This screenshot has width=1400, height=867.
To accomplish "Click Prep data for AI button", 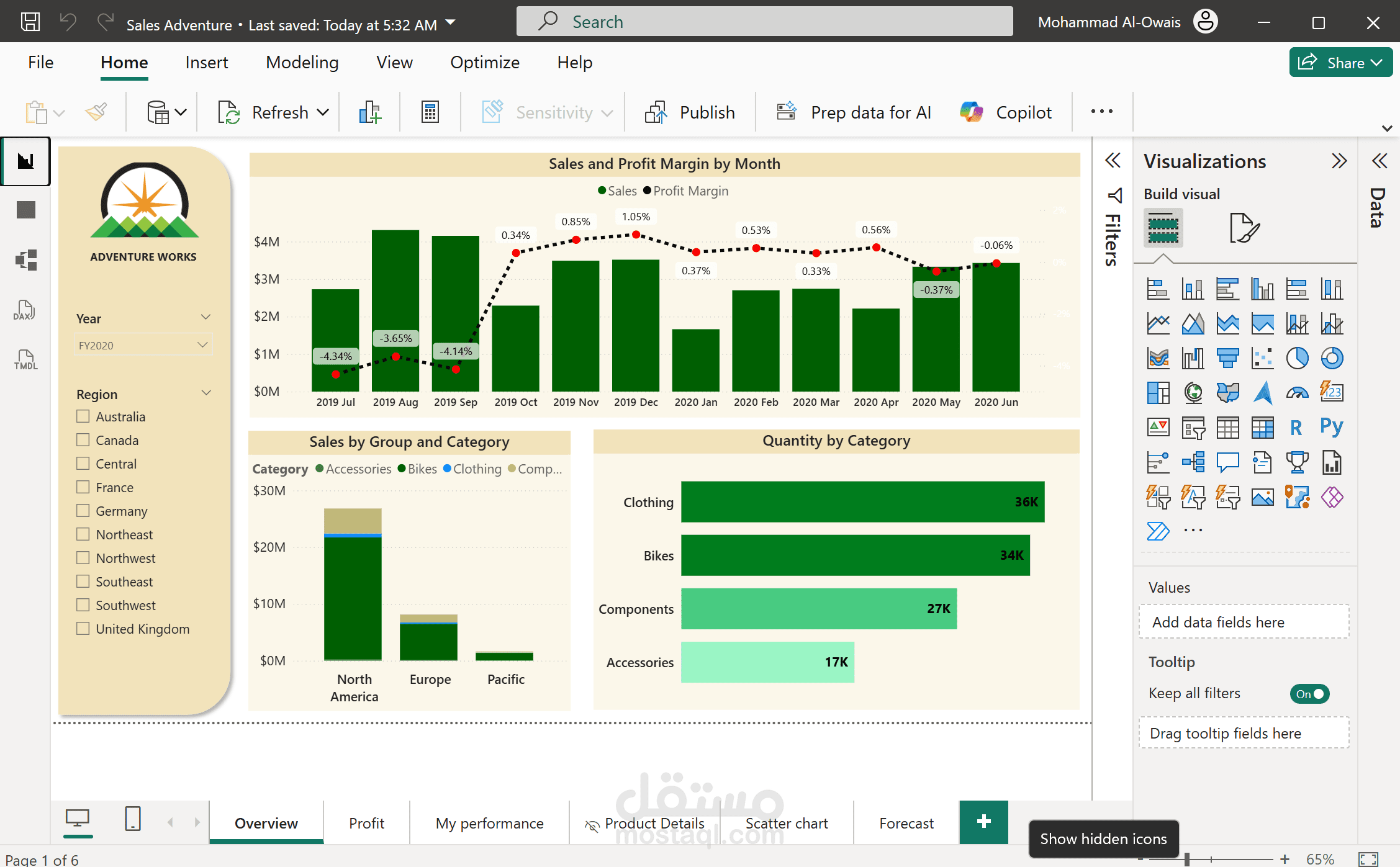I will tap(854, 112).
